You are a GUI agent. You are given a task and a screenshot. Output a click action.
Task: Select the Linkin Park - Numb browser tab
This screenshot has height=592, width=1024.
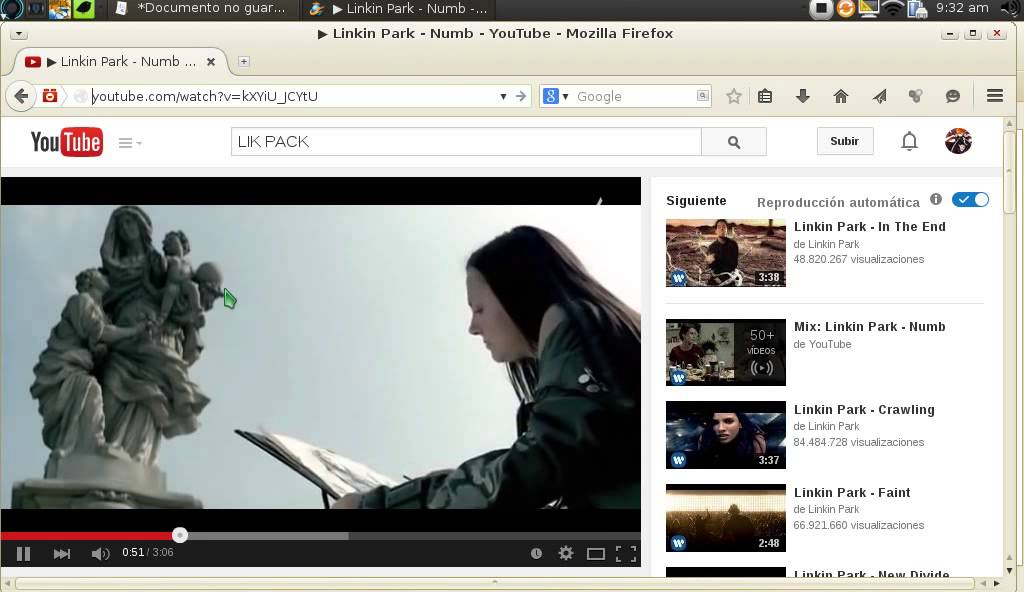pyautogui.click(x=121, y=61)
